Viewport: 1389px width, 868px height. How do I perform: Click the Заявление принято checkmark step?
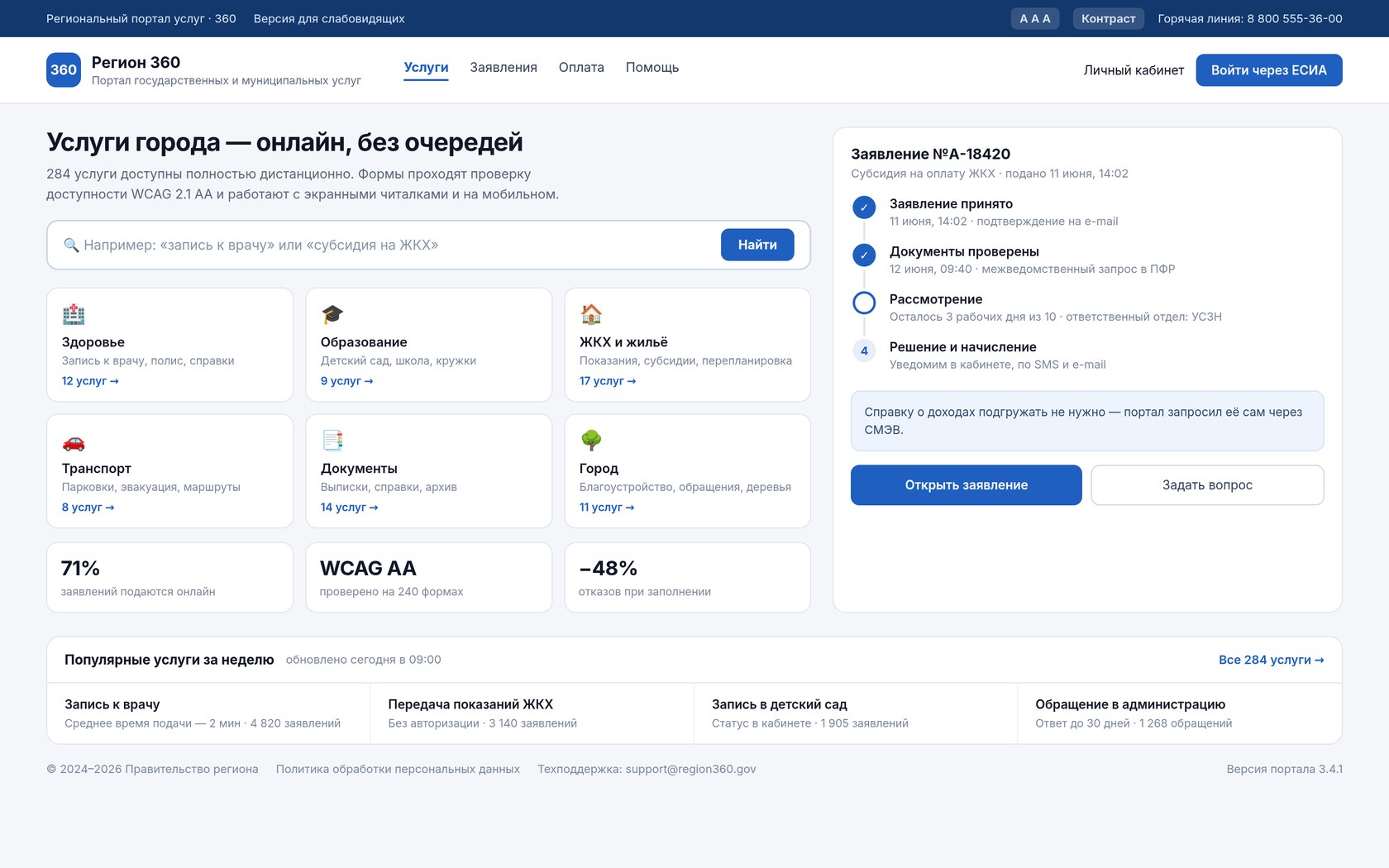(x=864, y=207)
